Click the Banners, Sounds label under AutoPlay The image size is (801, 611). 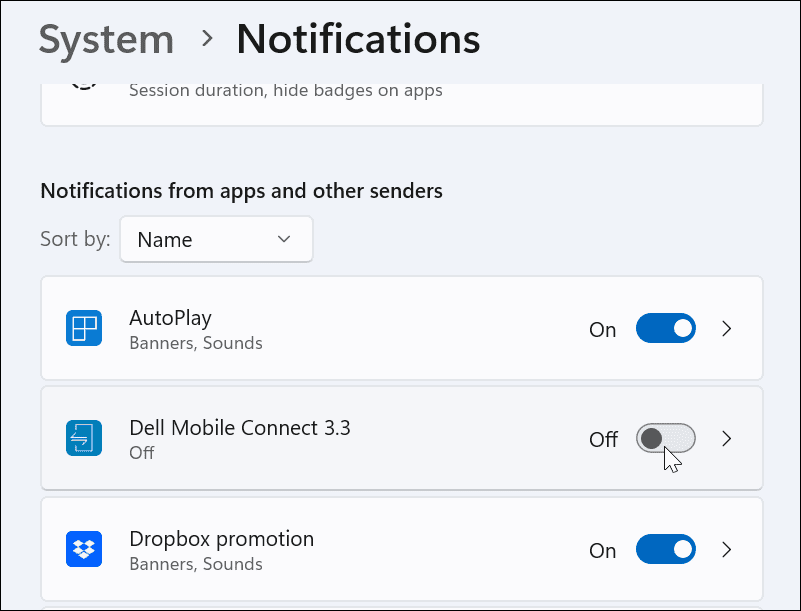(196, 343)
